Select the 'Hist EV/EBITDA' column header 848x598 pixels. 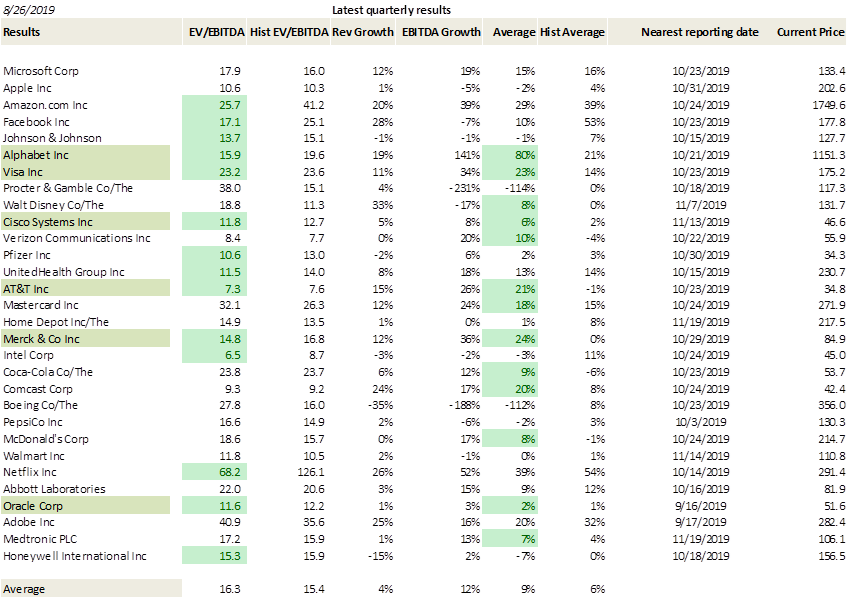pyautogui.click(x=289, y=32)
